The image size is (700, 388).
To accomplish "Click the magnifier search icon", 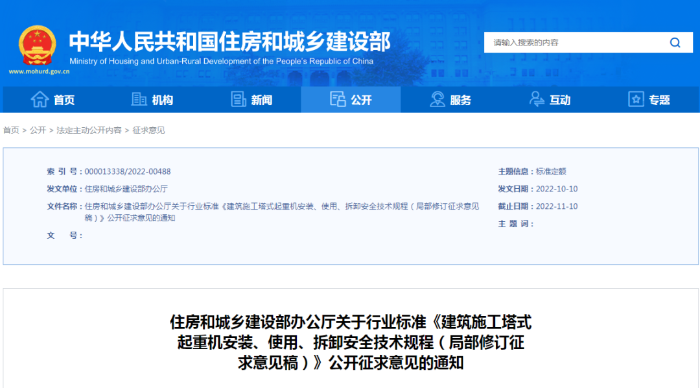I will coord(675,42).
